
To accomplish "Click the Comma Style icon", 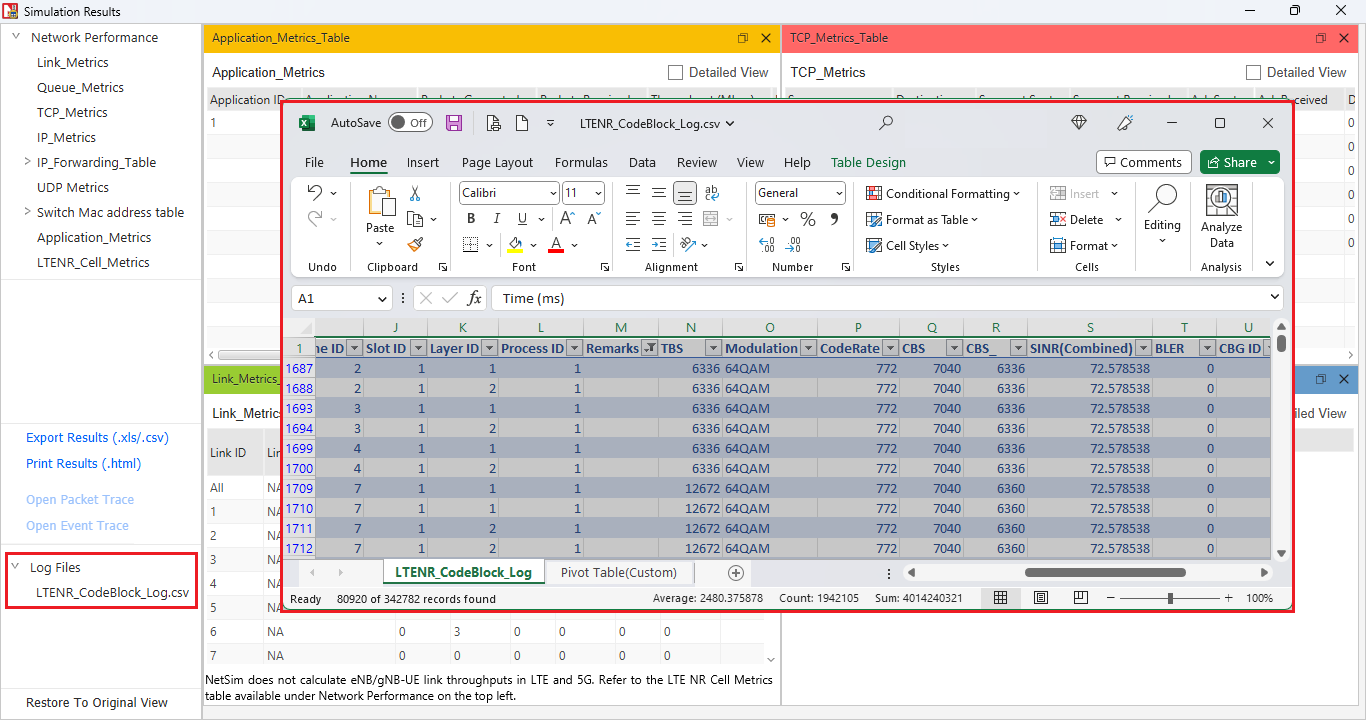I will tap(834, 219).
